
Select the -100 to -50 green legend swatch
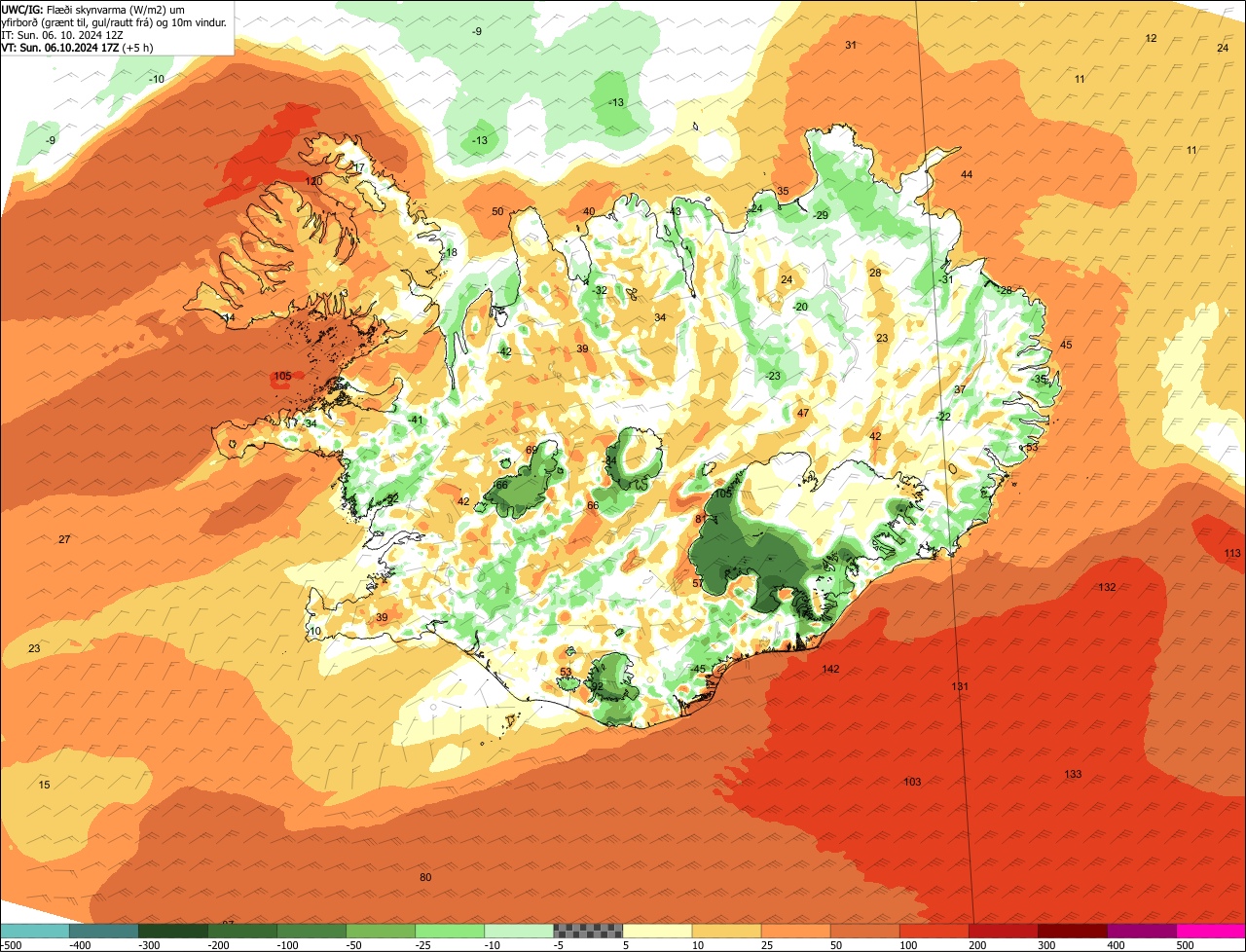[311, 931]
